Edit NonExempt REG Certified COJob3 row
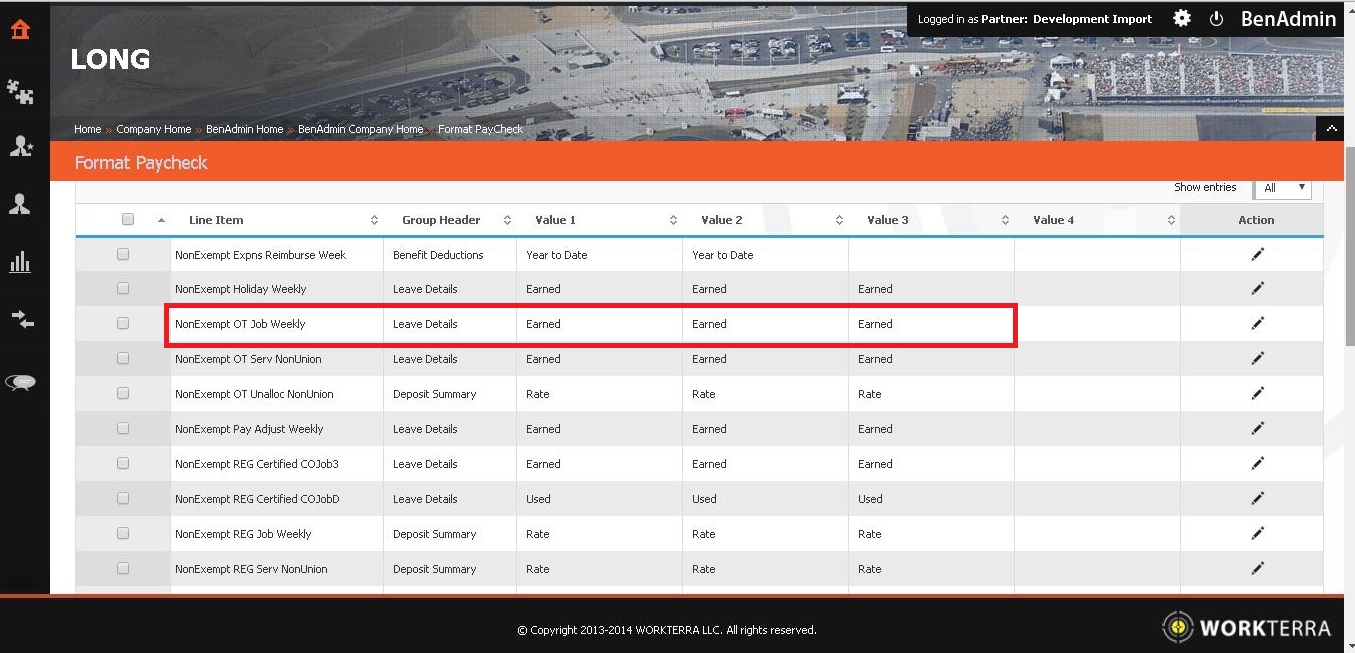The image size is (1355, 653). click(x=1257, y=463)
